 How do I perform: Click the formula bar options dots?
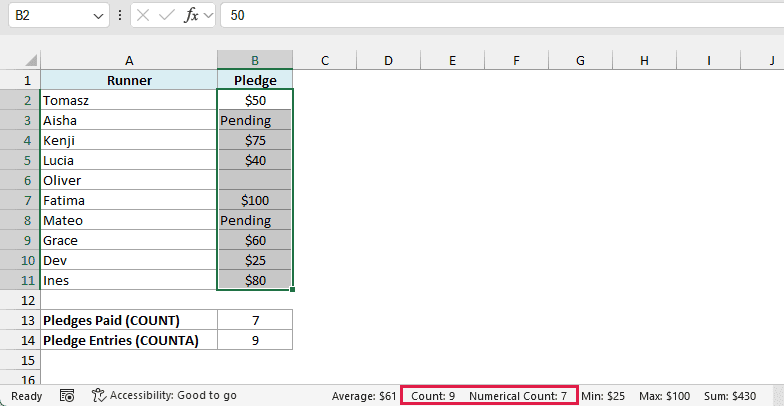pos(120,16)
